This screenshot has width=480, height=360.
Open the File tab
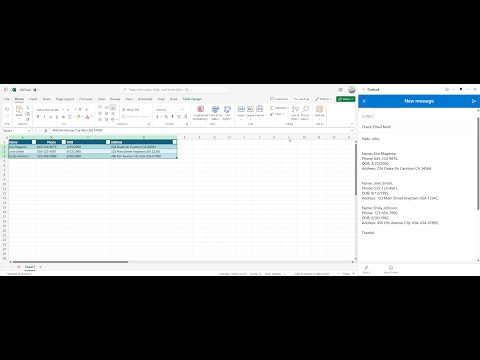point(7,99)
